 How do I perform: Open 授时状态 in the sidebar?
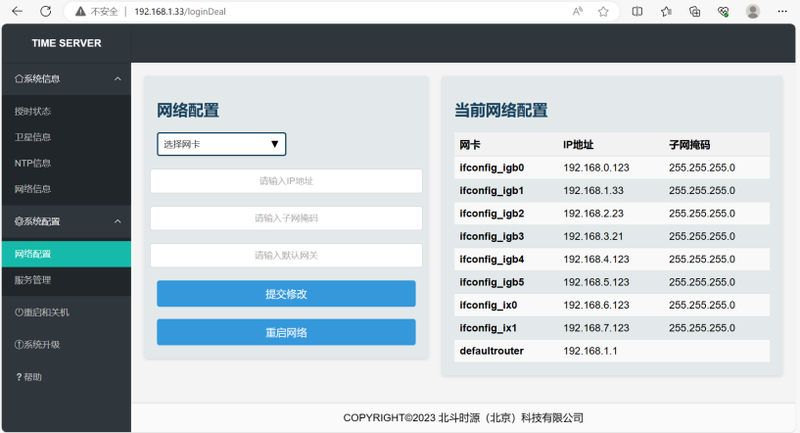33,111
